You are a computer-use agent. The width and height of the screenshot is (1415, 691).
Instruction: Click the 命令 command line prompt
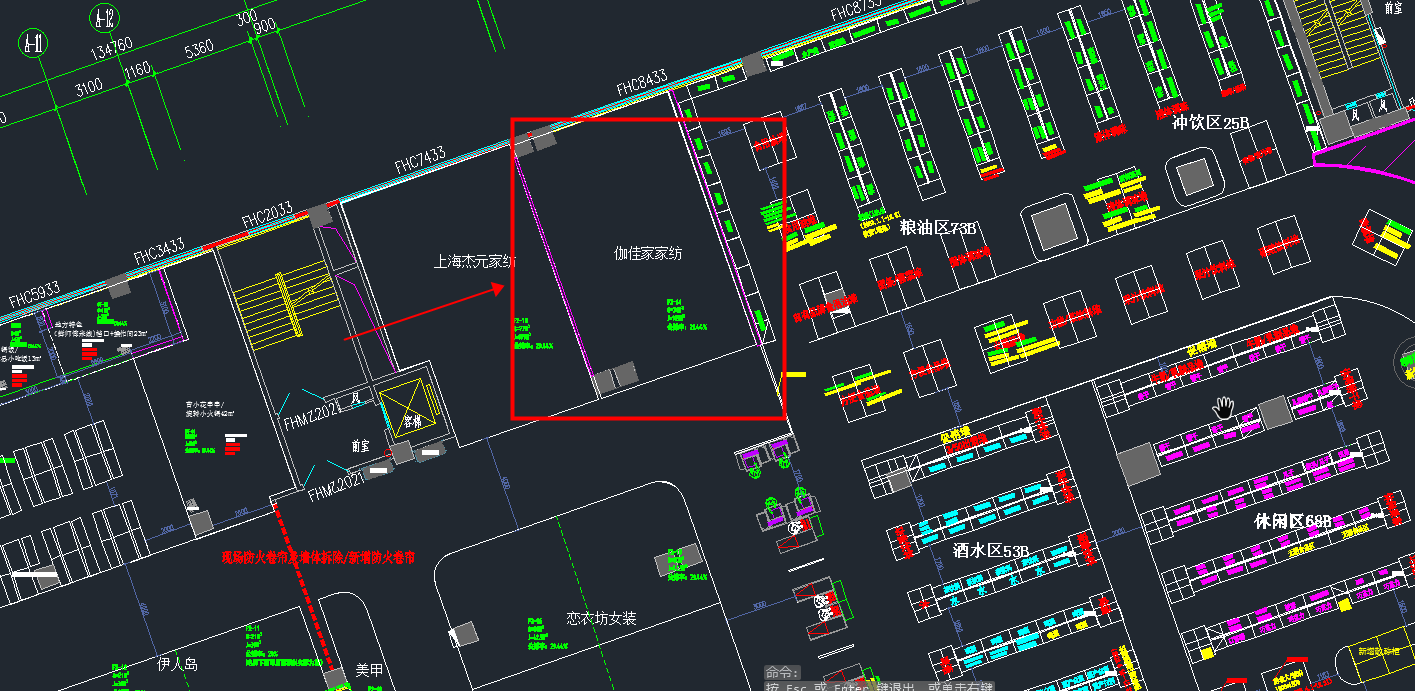tap(783, 672)
